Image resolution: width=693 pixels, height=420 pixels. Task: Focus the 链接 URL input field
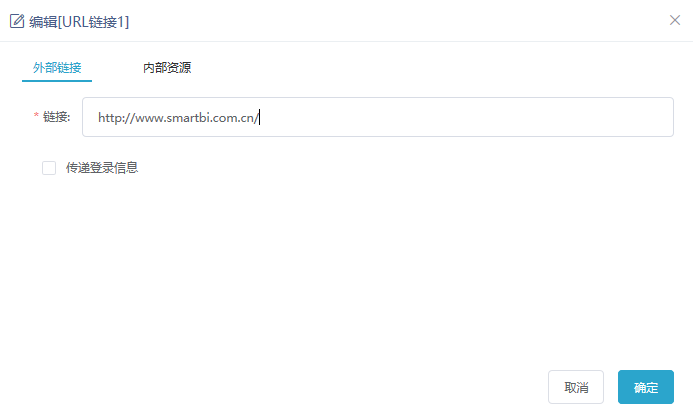(378, 117)
